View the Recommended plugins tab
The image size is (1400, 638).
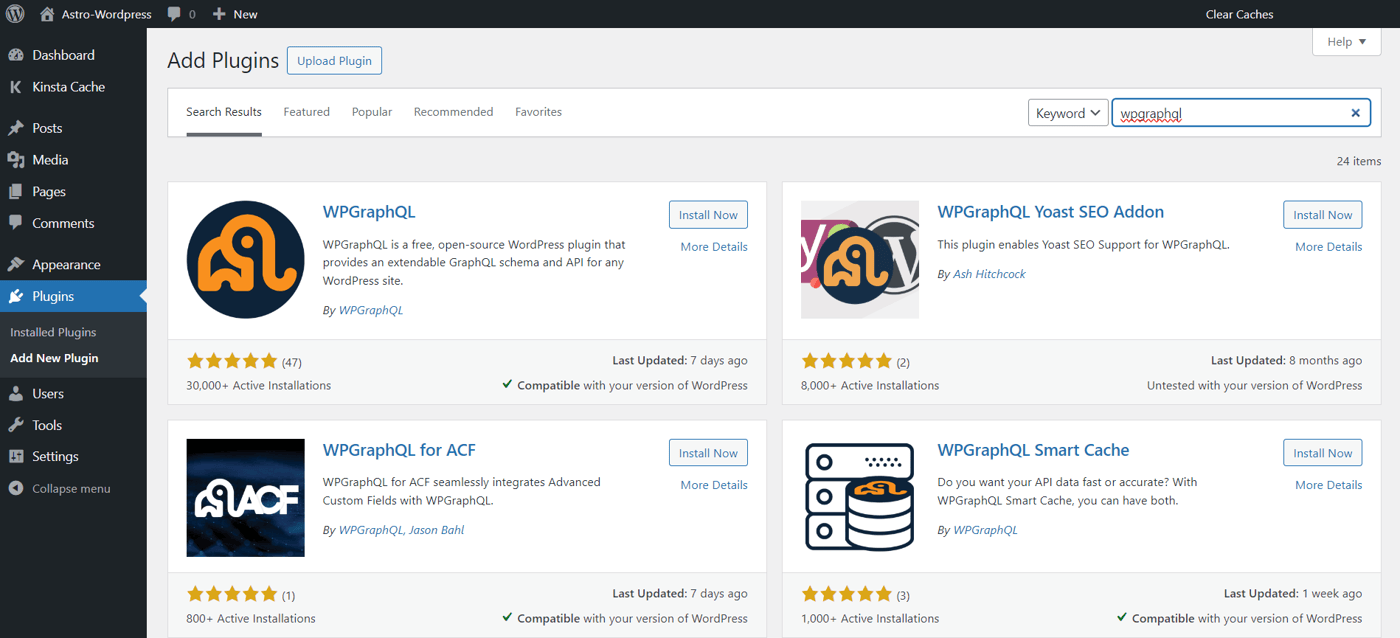pos(453,111)
